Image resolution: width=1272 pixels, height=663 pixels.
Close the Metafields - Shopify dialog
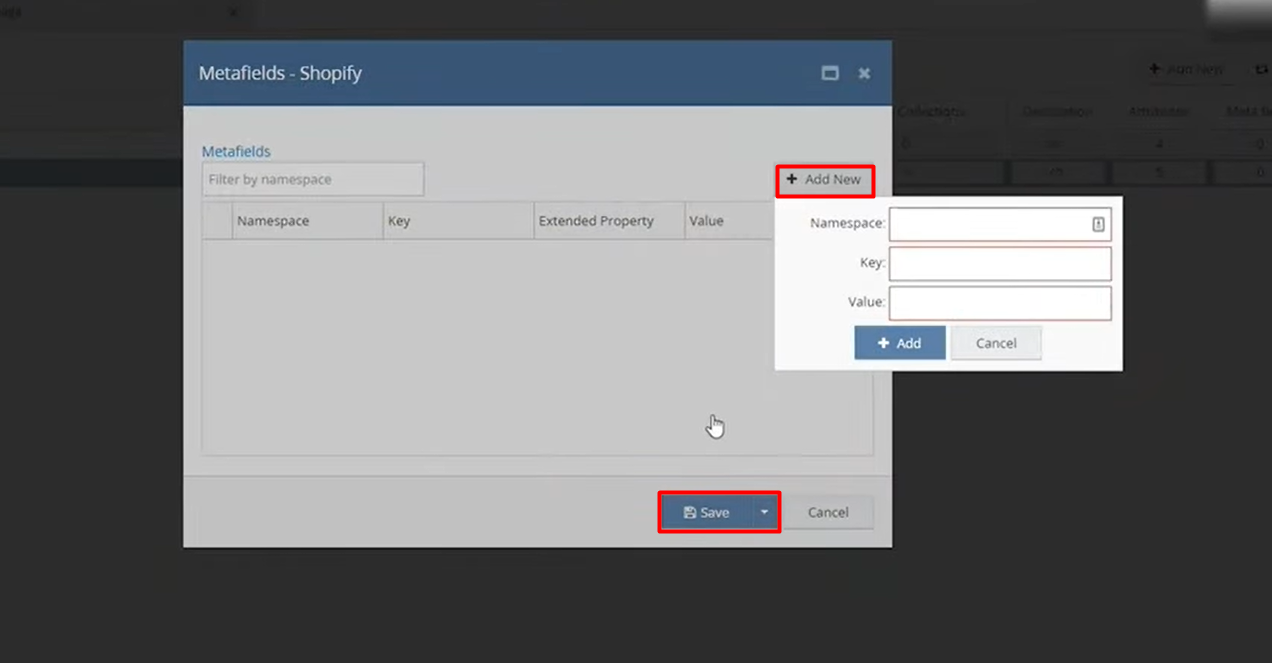click(x=864, y=73)
